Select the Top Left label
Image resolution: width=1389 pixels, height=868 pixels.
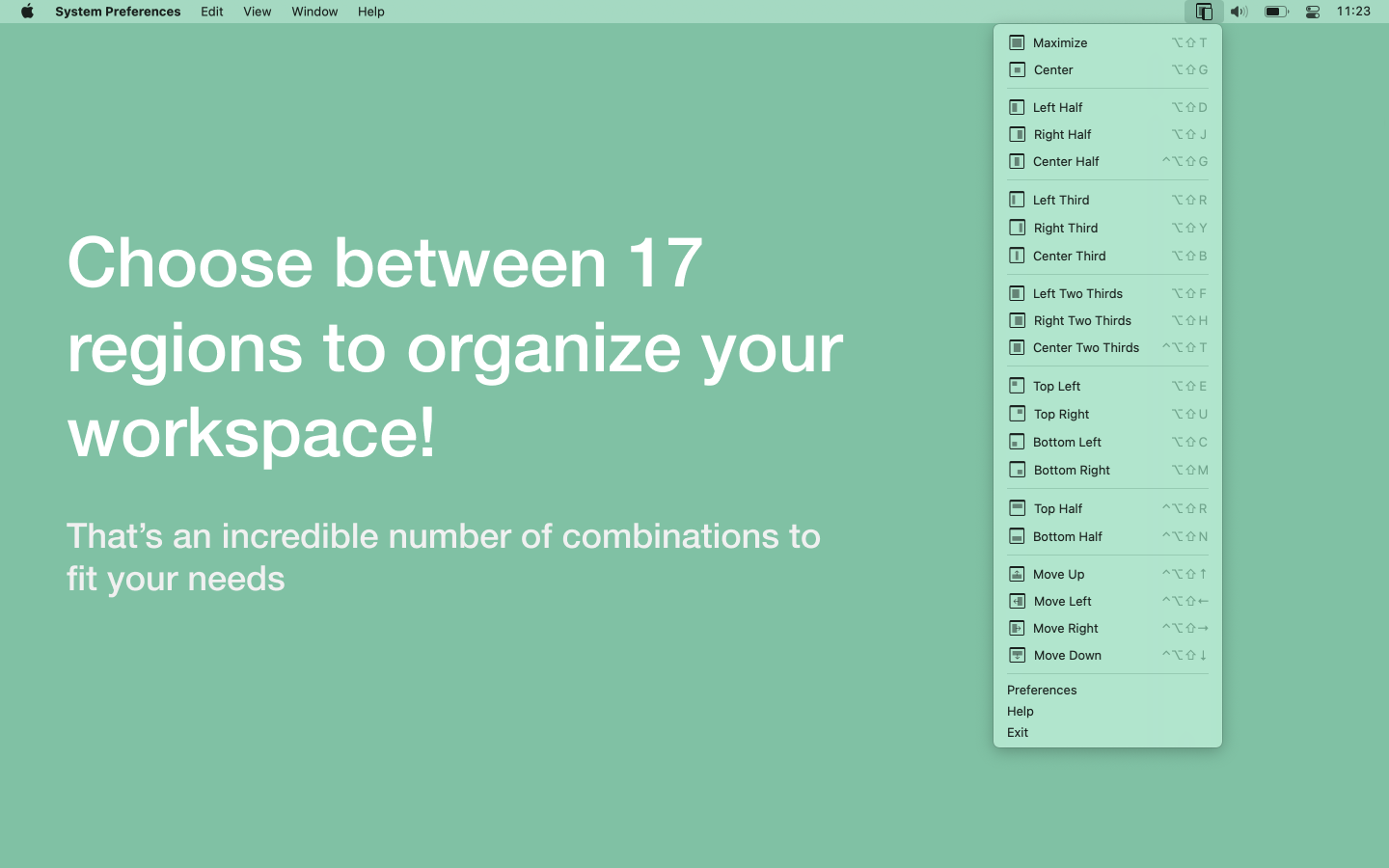click(x=1057, y=386)
